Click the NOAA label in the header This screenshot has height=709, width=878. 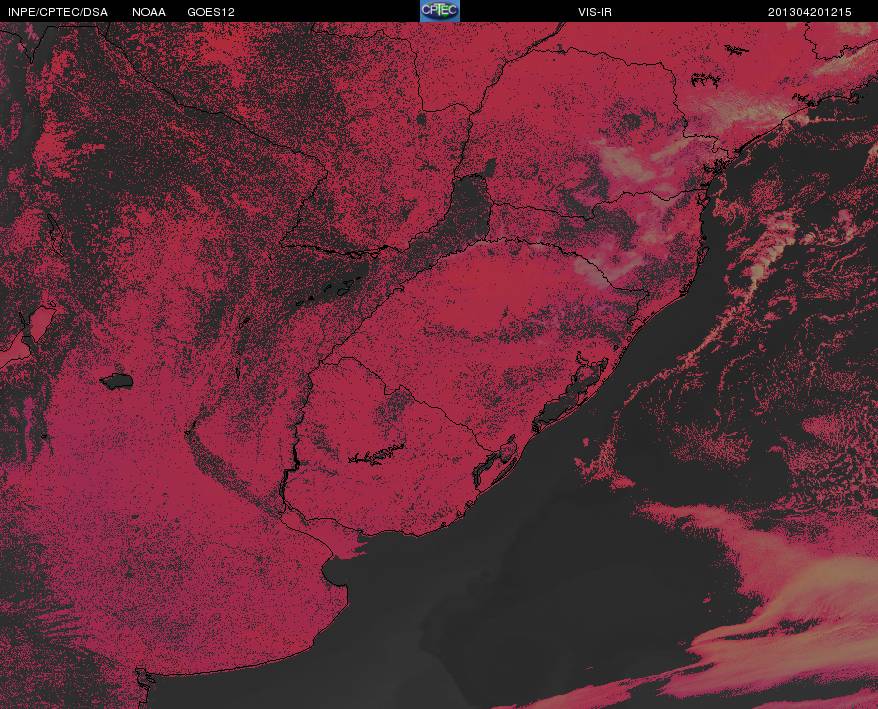point(148,12)
